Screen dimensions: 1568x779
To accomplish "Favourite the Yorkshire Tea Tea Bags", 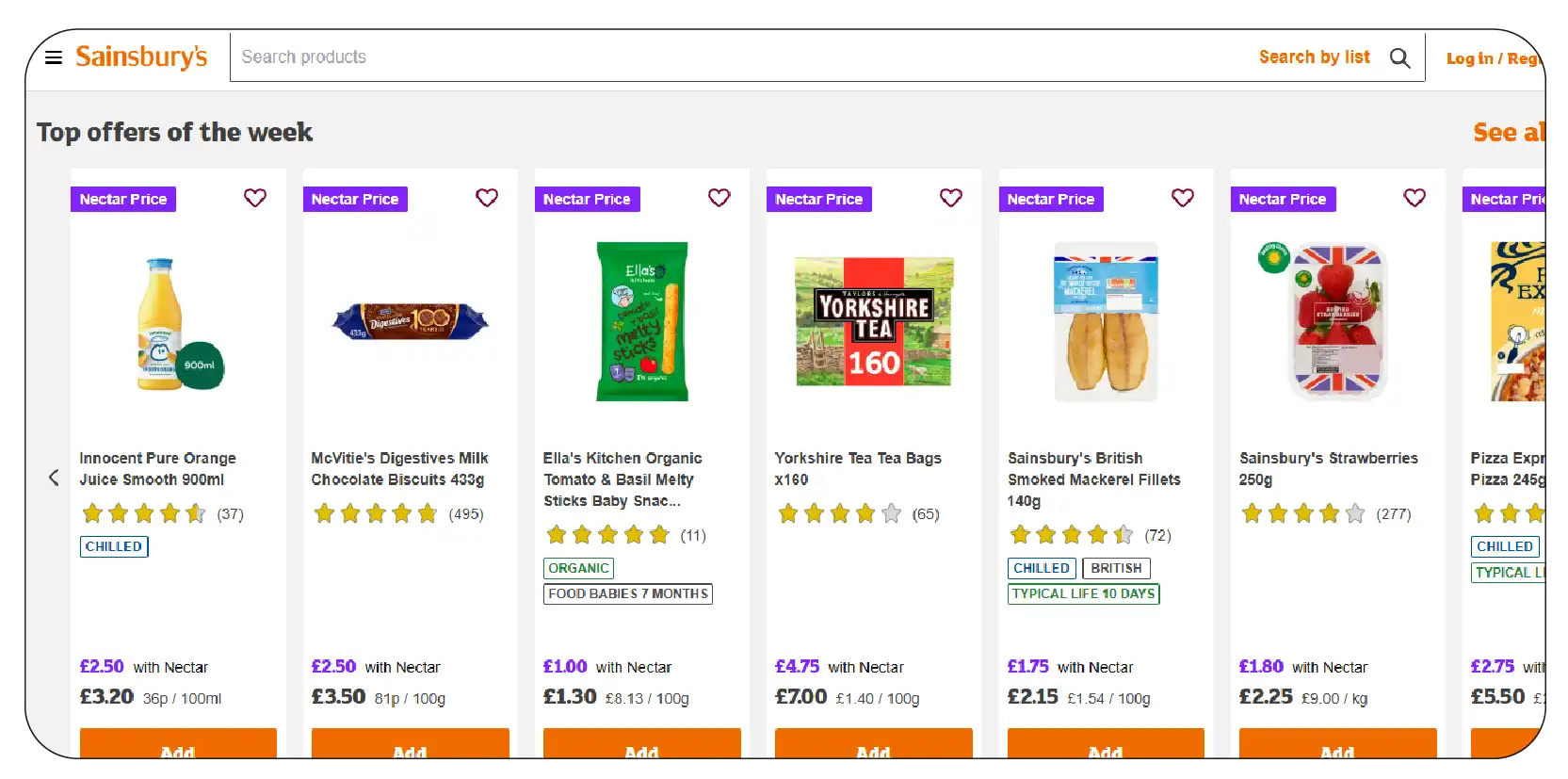I will click(950, 198).
